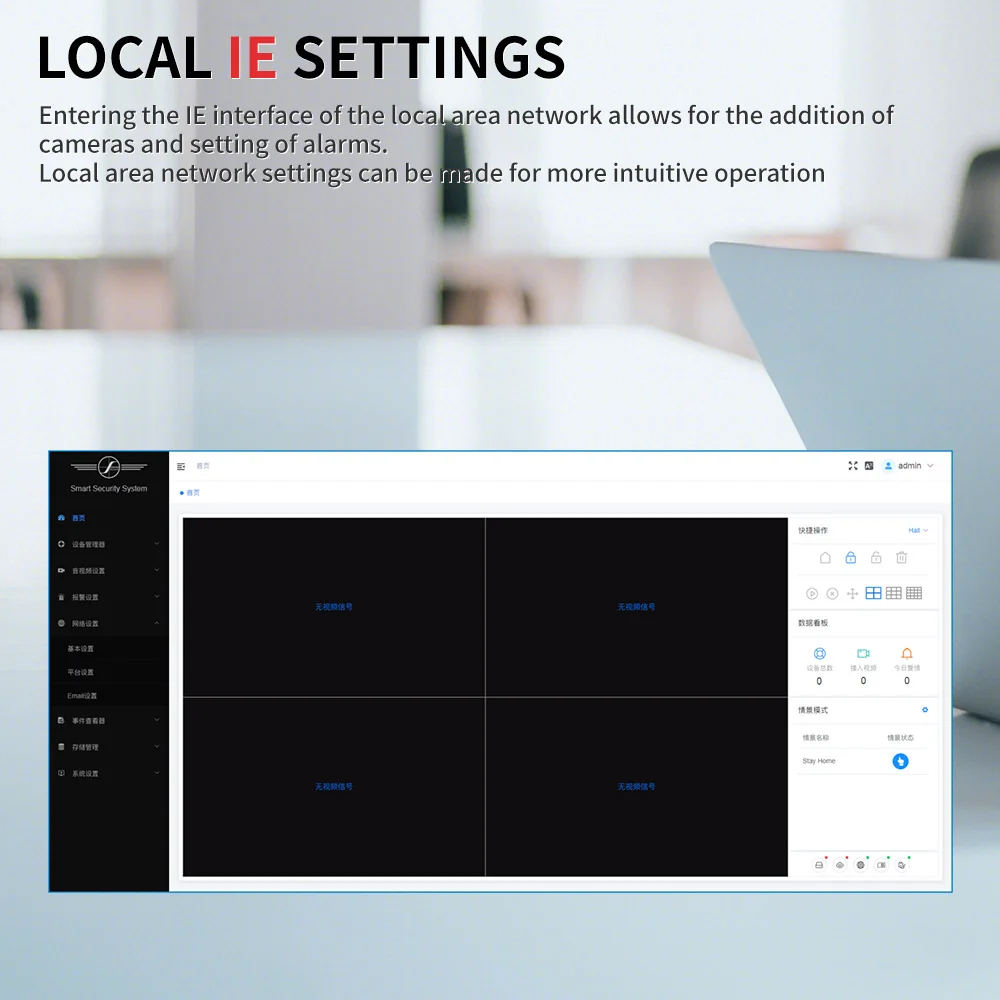Click the battery status icon with green dot
Image resolution: width=1000 pixels, height=1000 pixels.
coord(881,865)
